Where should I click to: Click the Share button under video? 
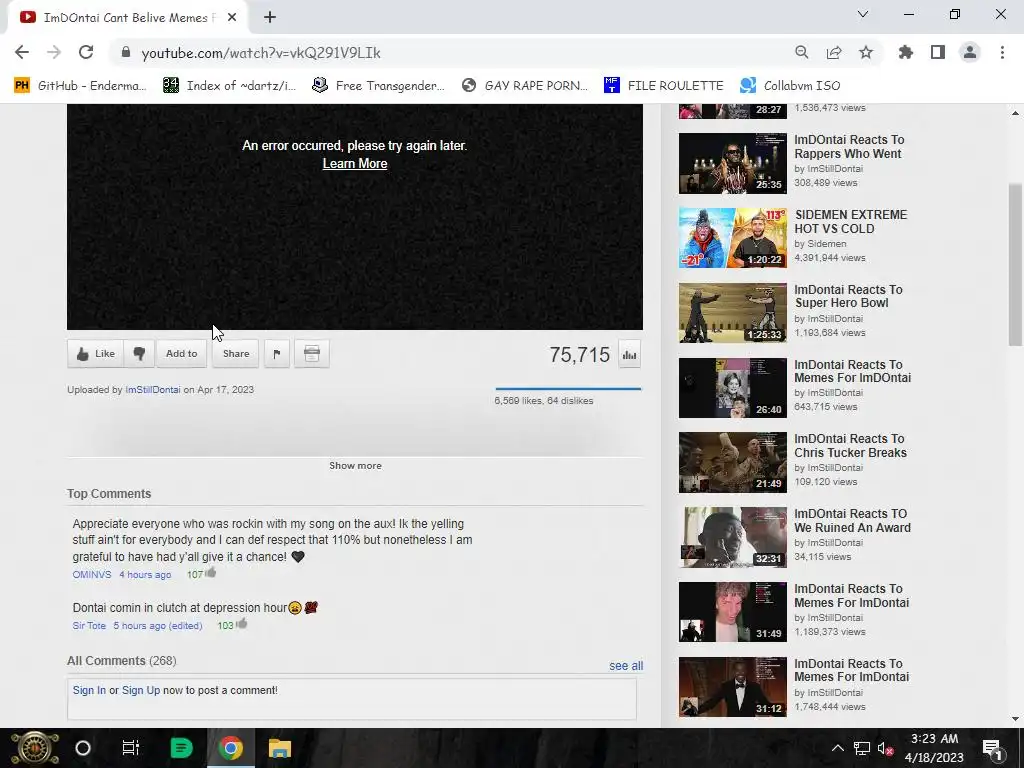236,353
